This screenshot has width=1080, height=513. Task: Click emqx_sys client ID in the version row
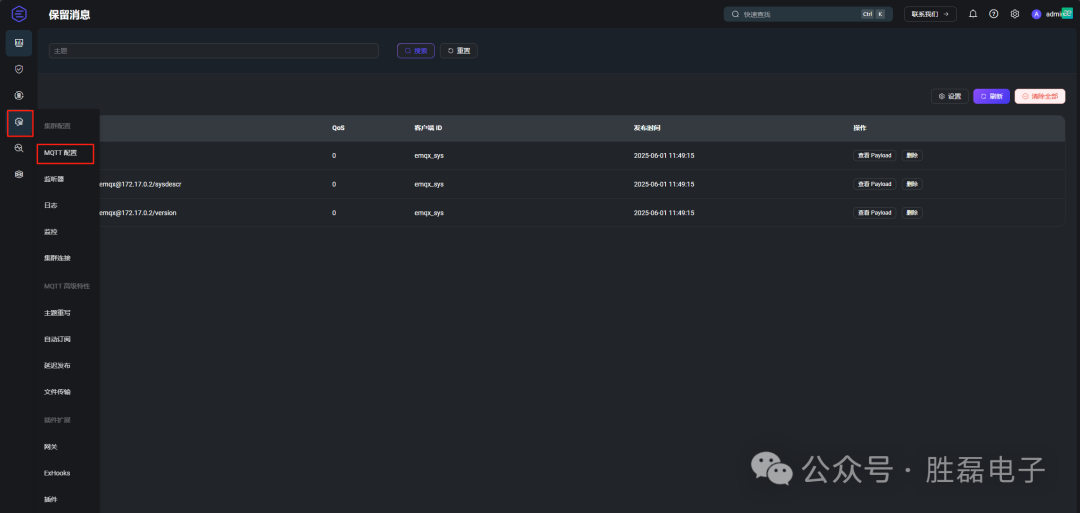pyautogui.click(x=429, y=213)
